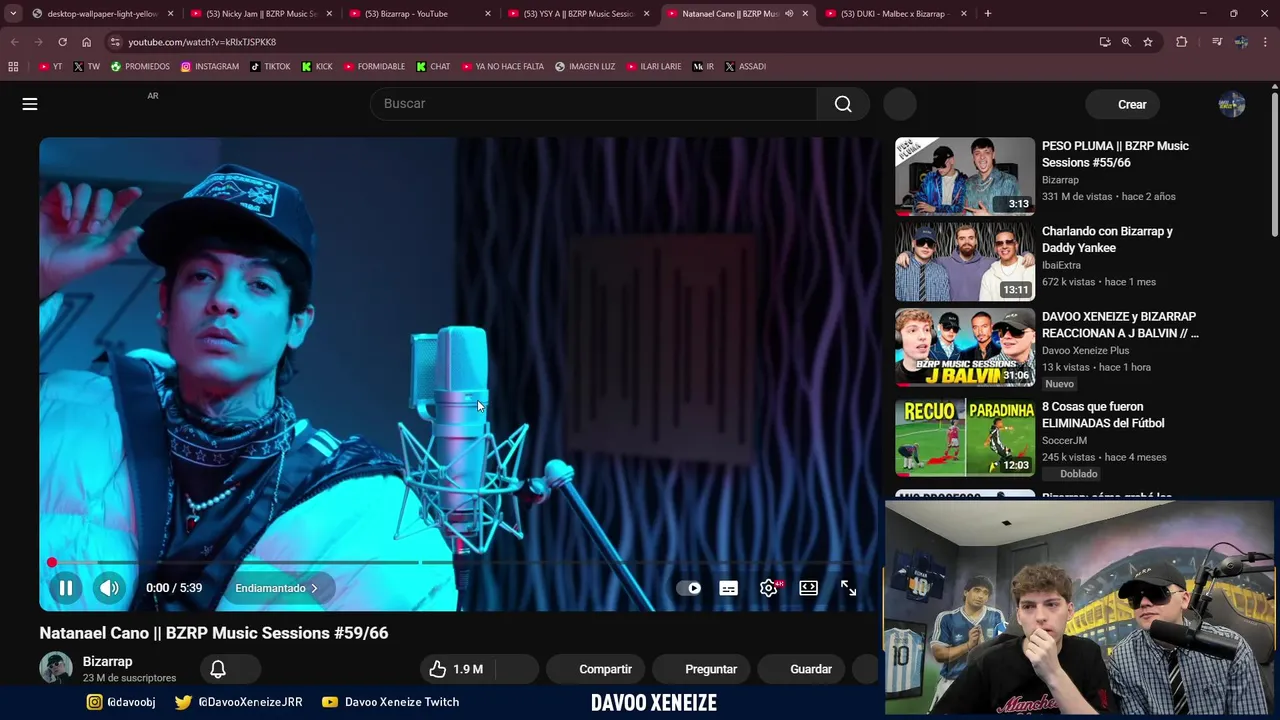Like the video with thumbs-up icon
Image resolution: width=1280 pixels, height=720 pixels.
point(438,669)
